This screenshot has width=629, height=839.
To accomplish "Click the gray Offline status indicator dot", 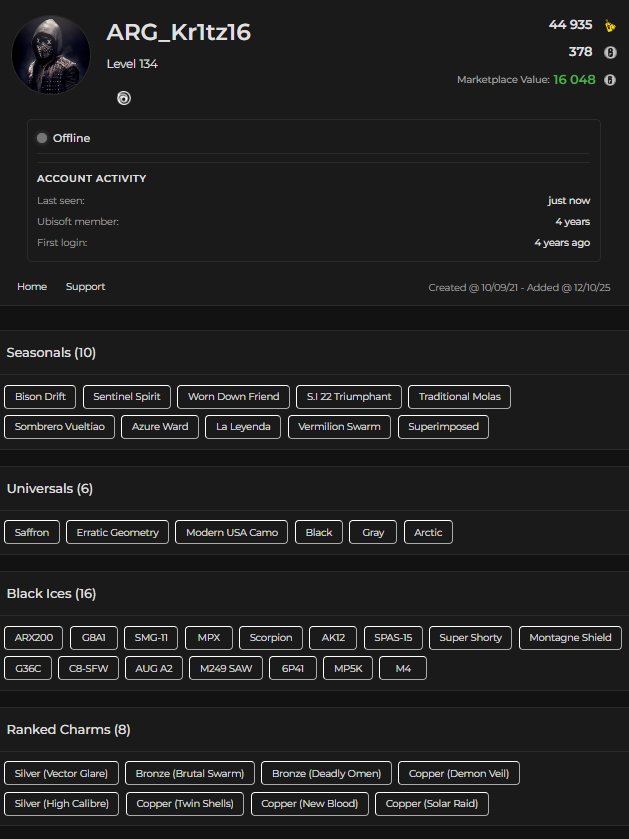I will [42, 138].
